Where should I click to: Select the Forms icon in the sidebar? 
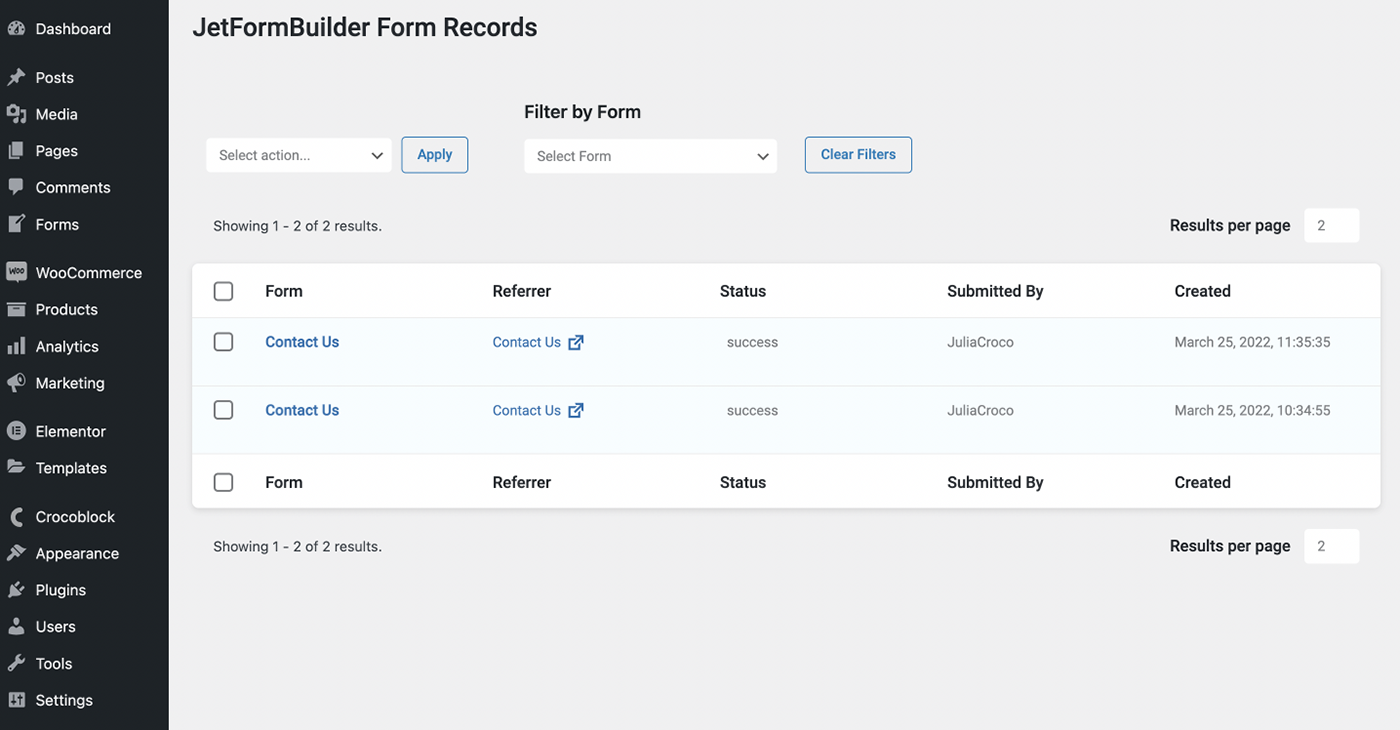pyautogui.click(x=16, y=224)
